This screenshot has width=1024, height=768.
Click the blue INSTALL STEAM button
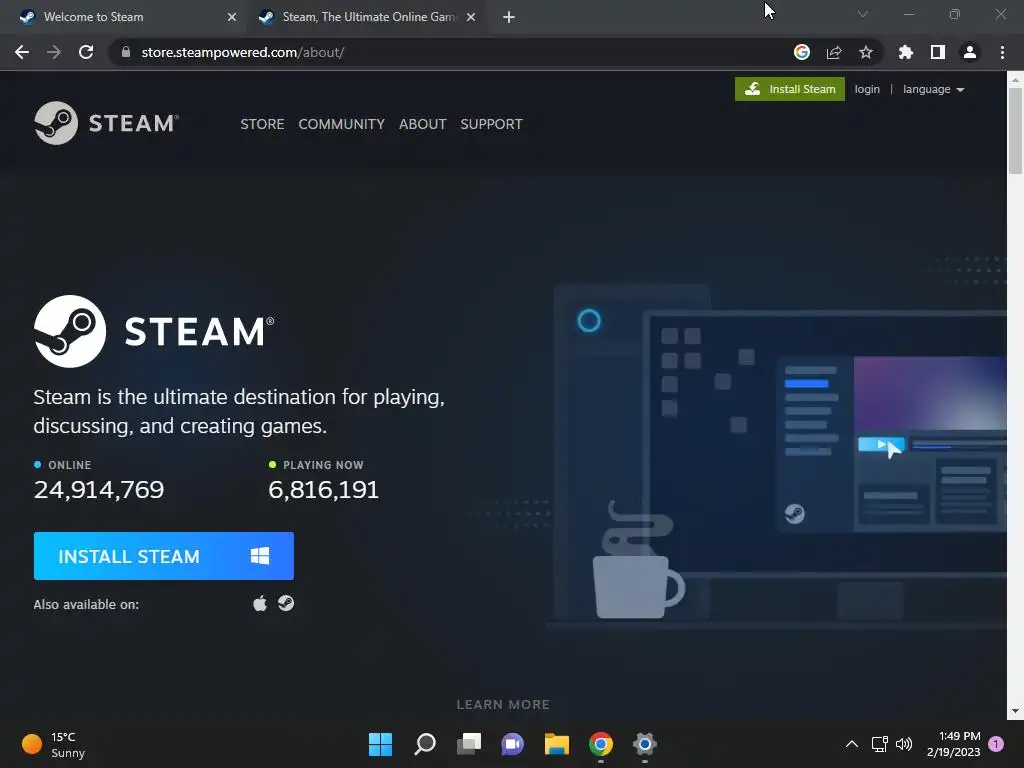163,556
